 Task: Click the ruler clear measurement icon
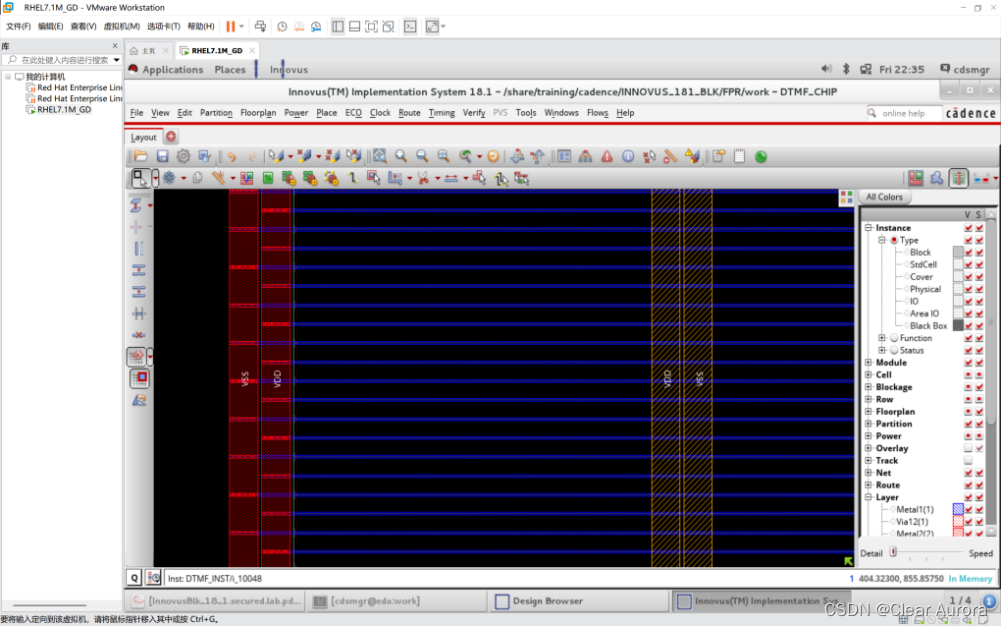[x=670, y=156]
